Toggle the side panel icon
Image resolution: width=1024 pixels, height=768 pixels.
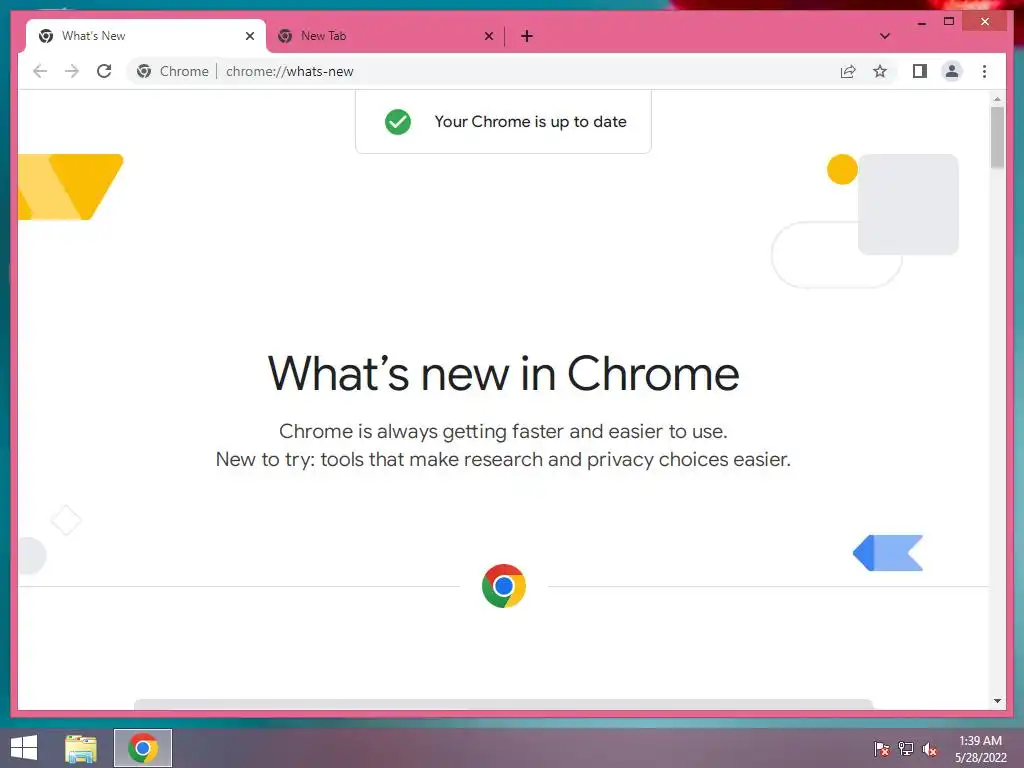[920, 71]
